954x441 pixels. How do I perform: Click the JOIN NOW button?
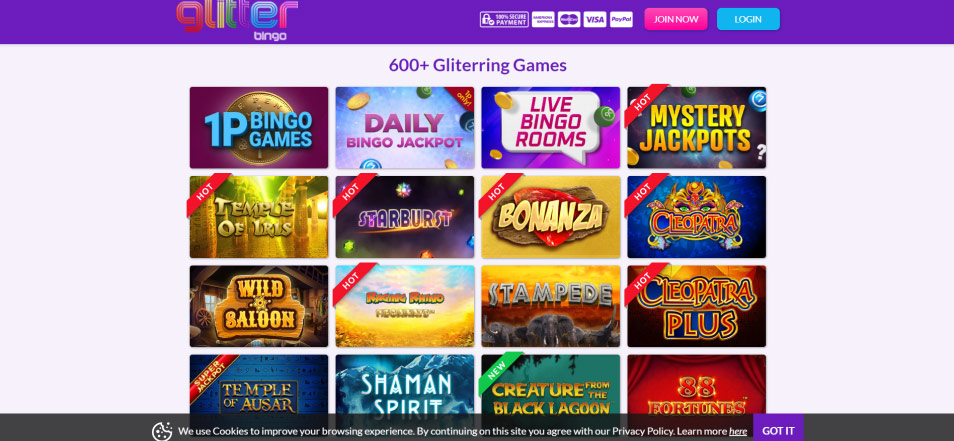click(676, 19)
